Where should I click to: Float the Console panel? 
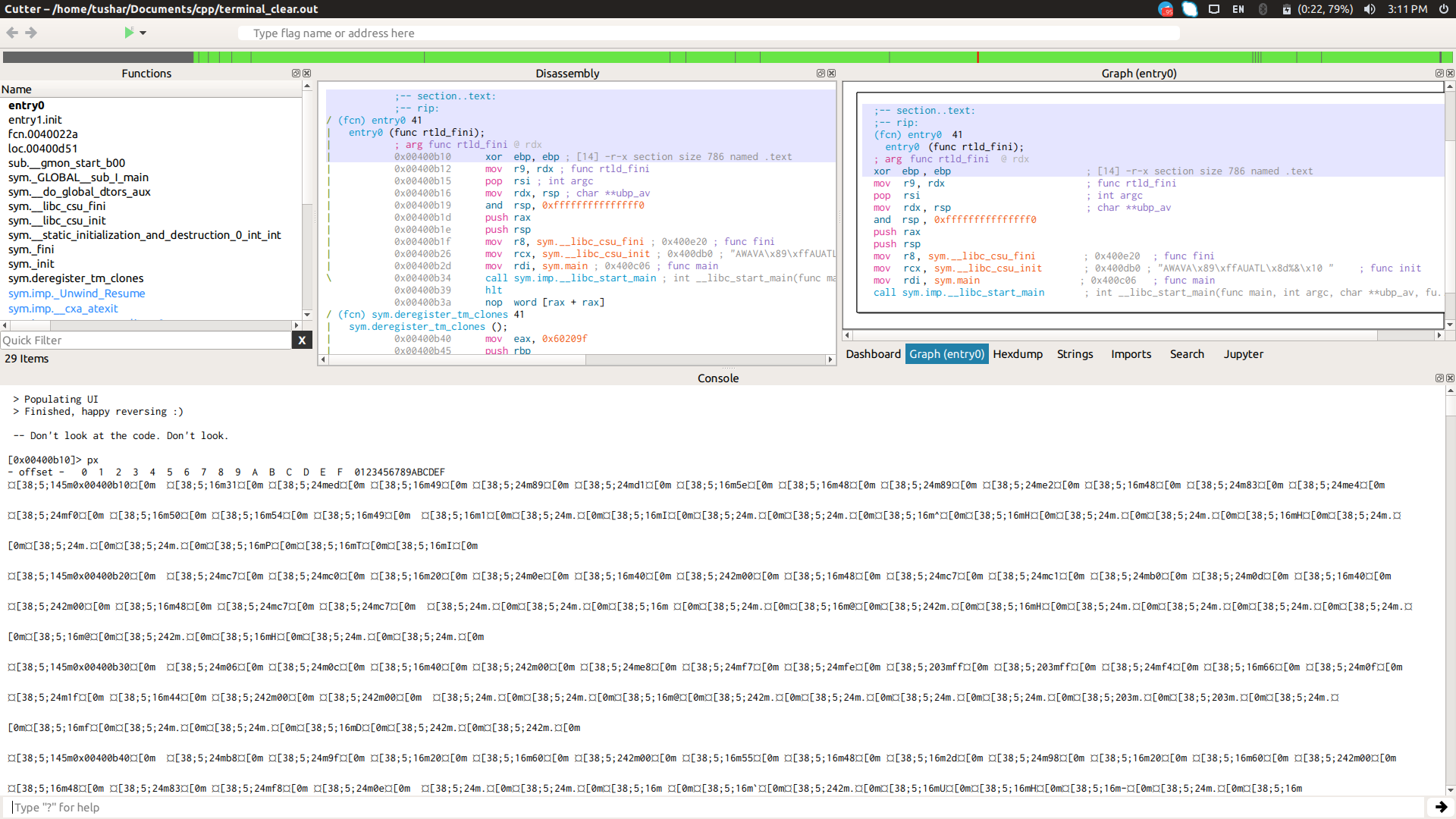point(1439,378)
